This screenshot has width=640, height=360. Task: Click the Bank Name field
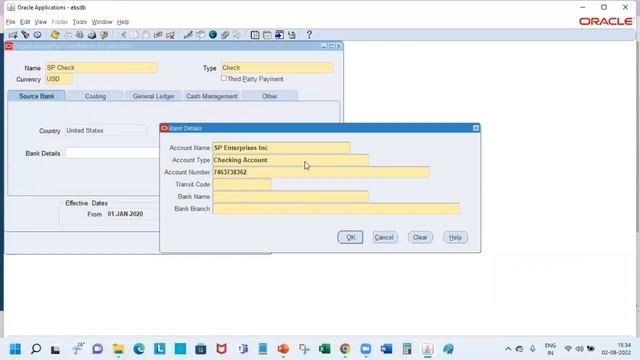click(290, 197)
